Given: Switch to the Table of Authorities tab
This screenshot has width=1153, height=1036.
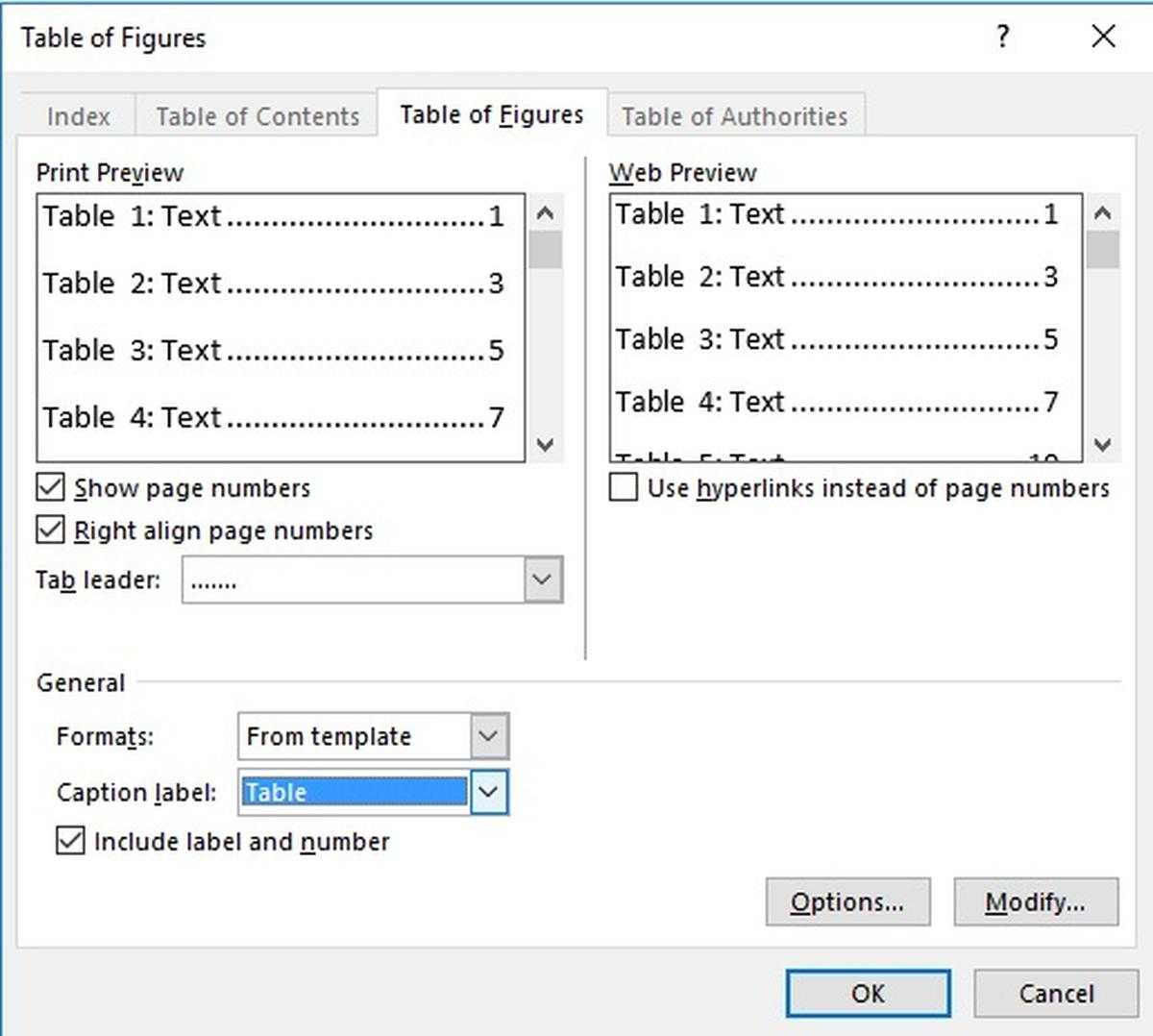Looking at the screenshot, I should click(x=734, y=115).
